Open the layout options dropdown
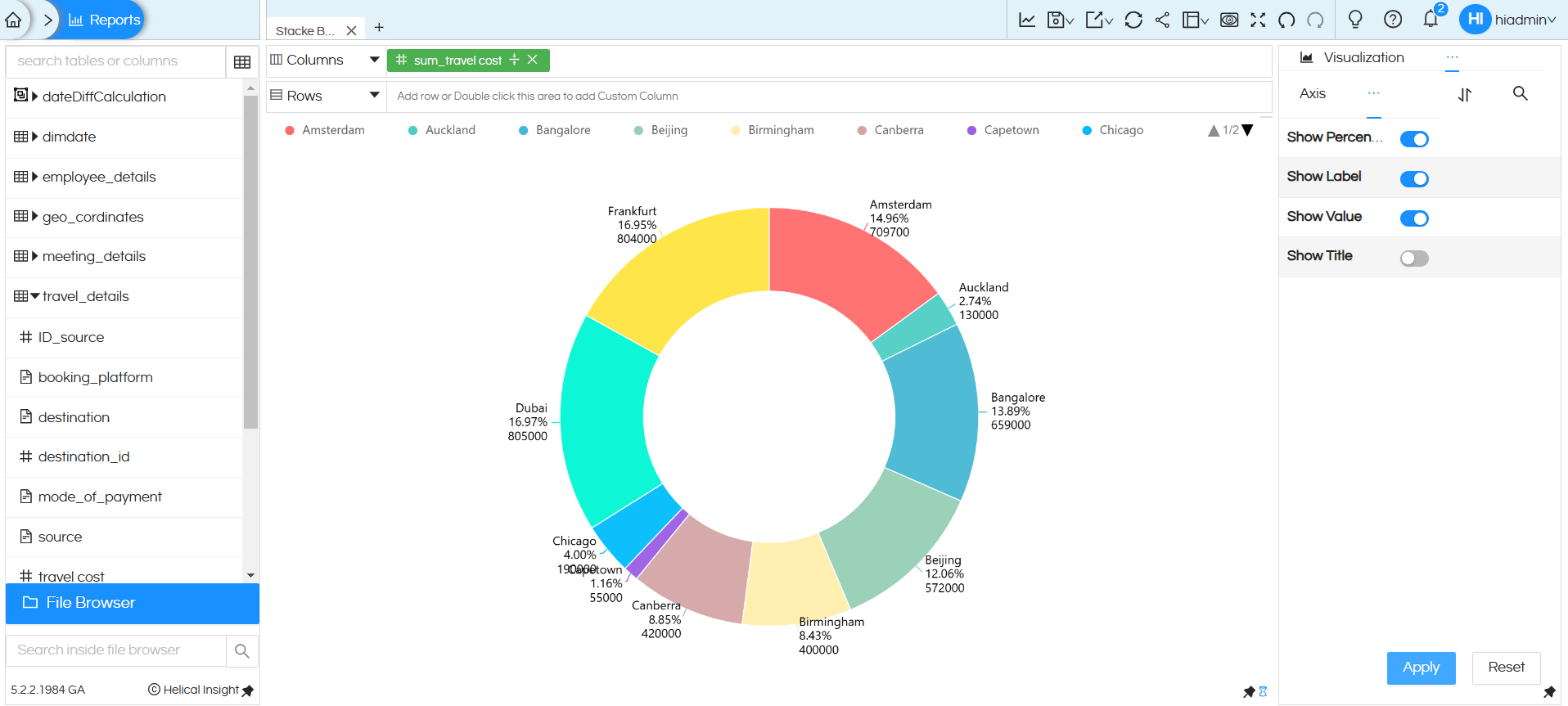Image resolution: width=1568 pixels, height=706 pixels. click(x=1196, y=20)
